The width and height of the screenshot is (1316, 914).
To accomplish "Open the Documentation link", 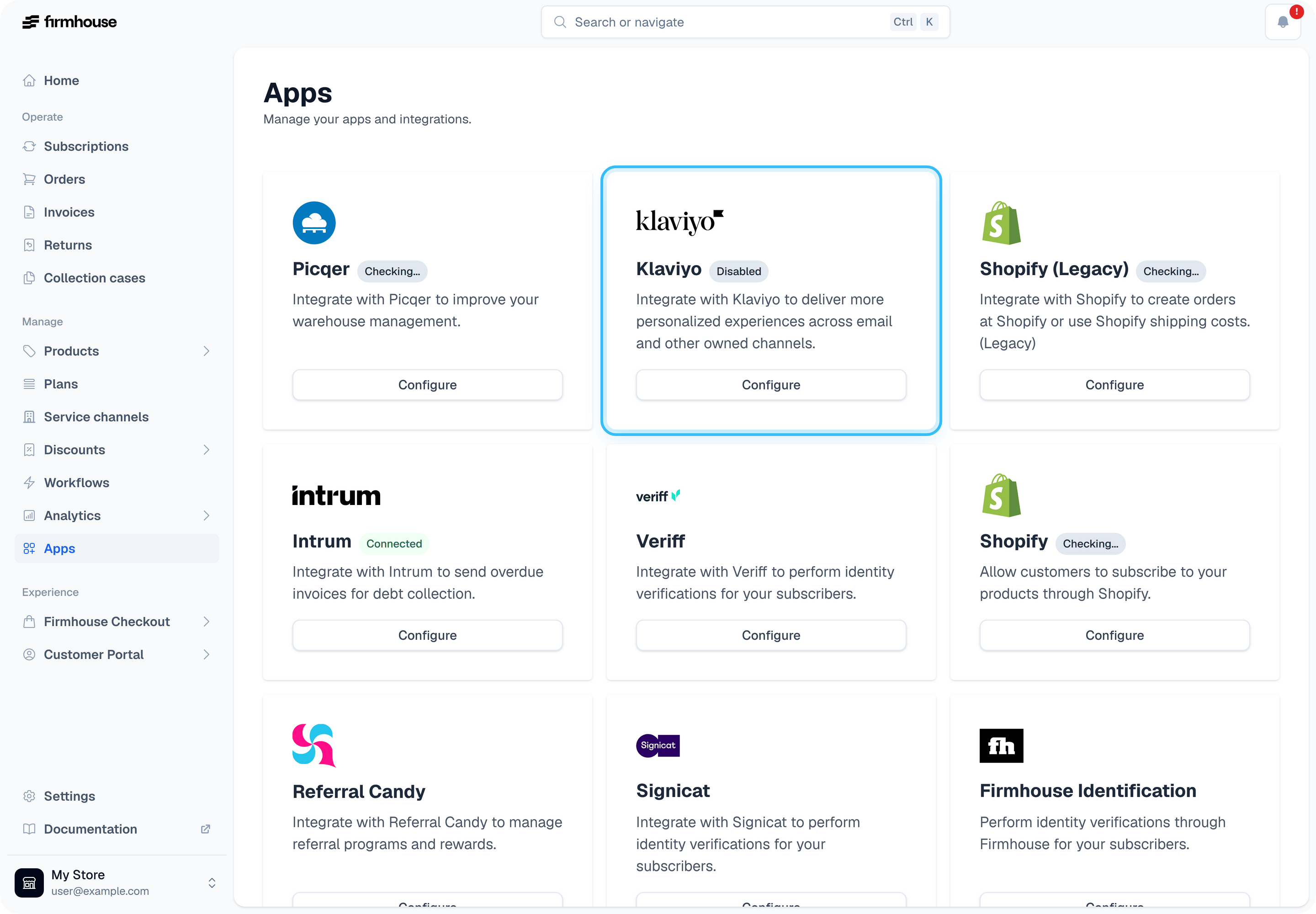I will pos(117,829).
